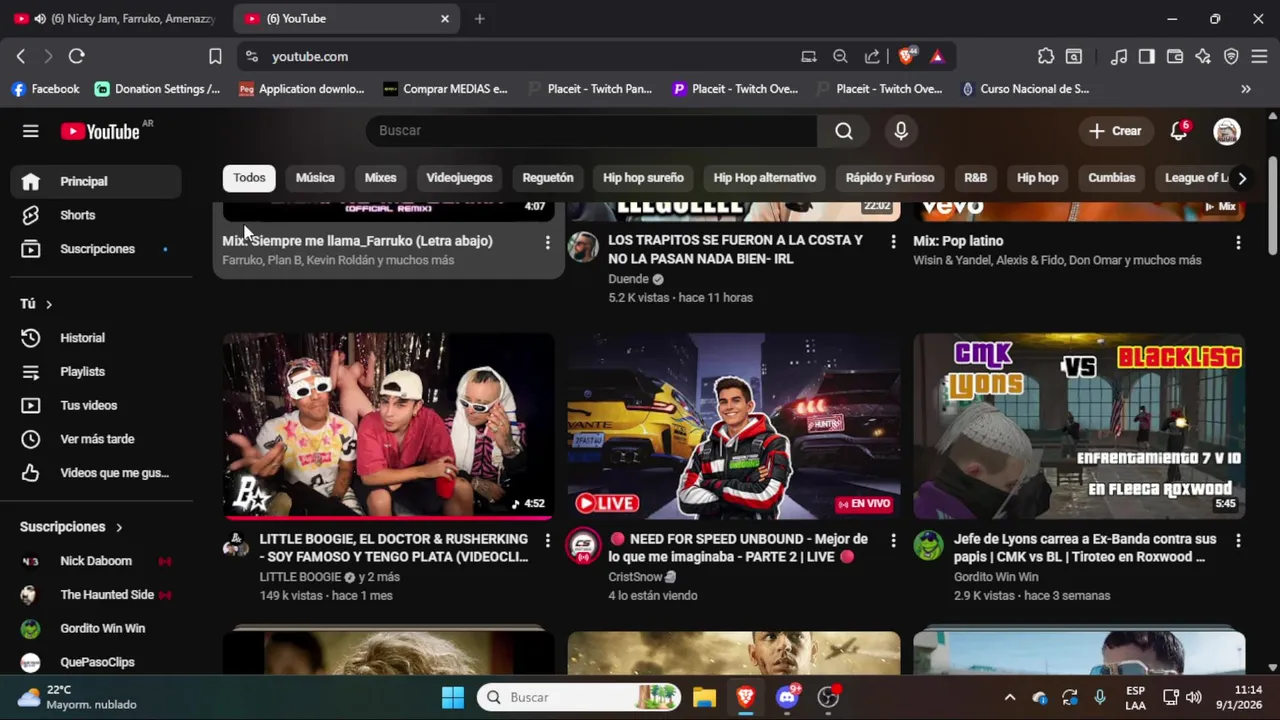Open the media control music note icon

click(1119, 56)
